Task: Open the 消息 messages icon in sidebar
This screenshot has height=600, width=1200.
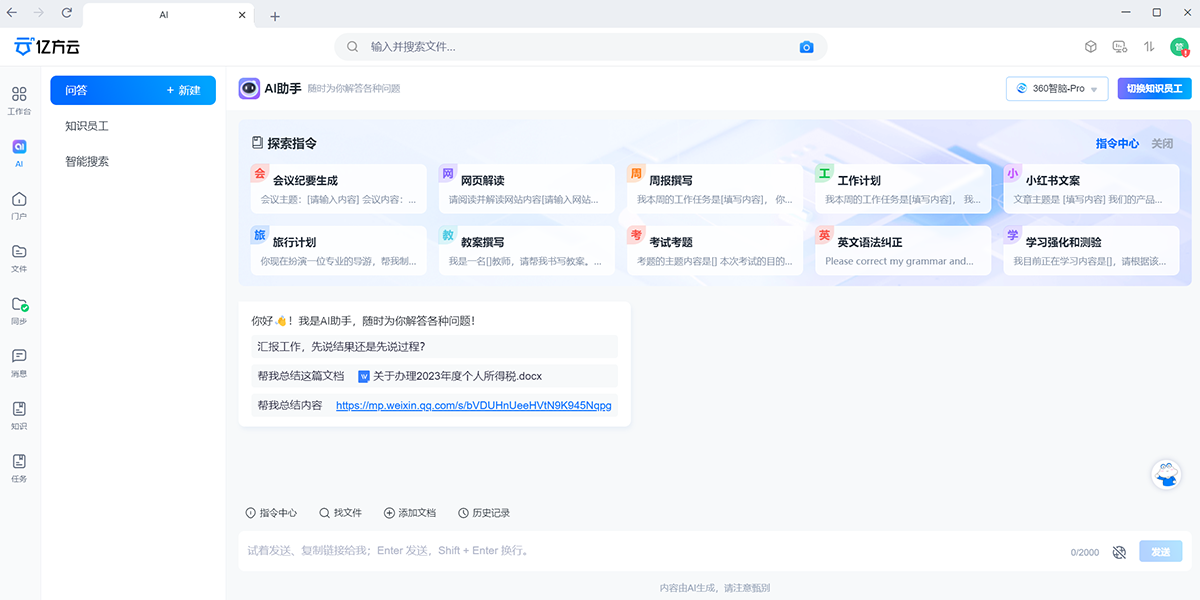Action: 19,360
